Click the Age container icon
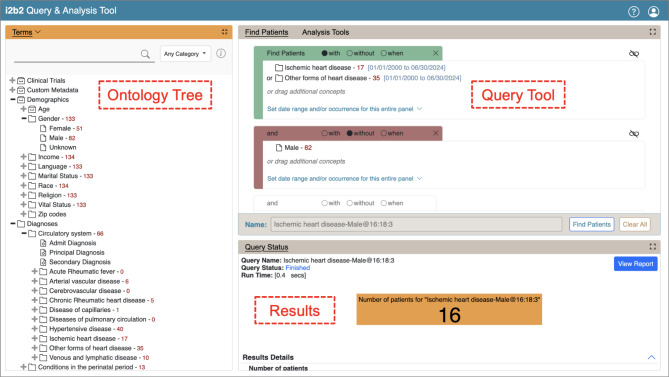 (32, 109)
